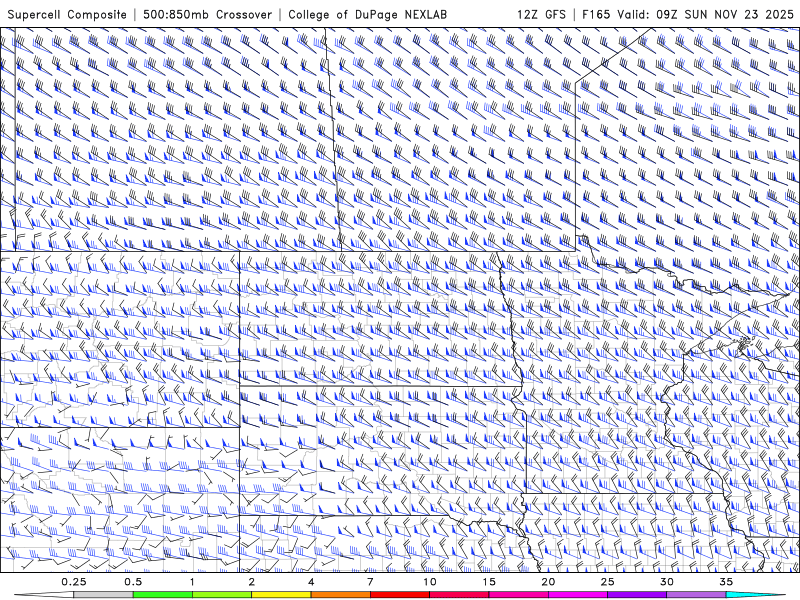Click the "1" legend value
The image size is (800, 600).
click(x=192, y=582)
